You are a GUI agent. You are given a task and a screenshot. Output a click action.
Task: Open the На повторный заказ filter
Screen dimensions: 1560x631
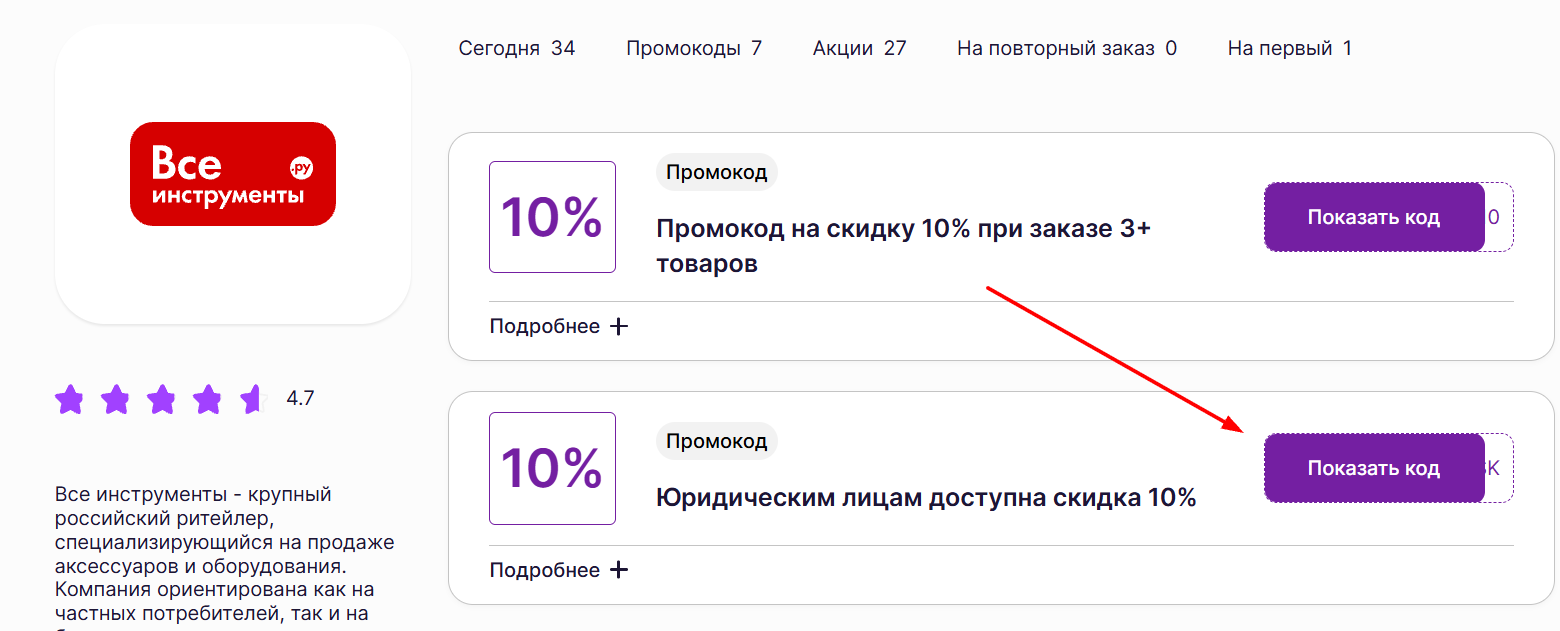1066,47
